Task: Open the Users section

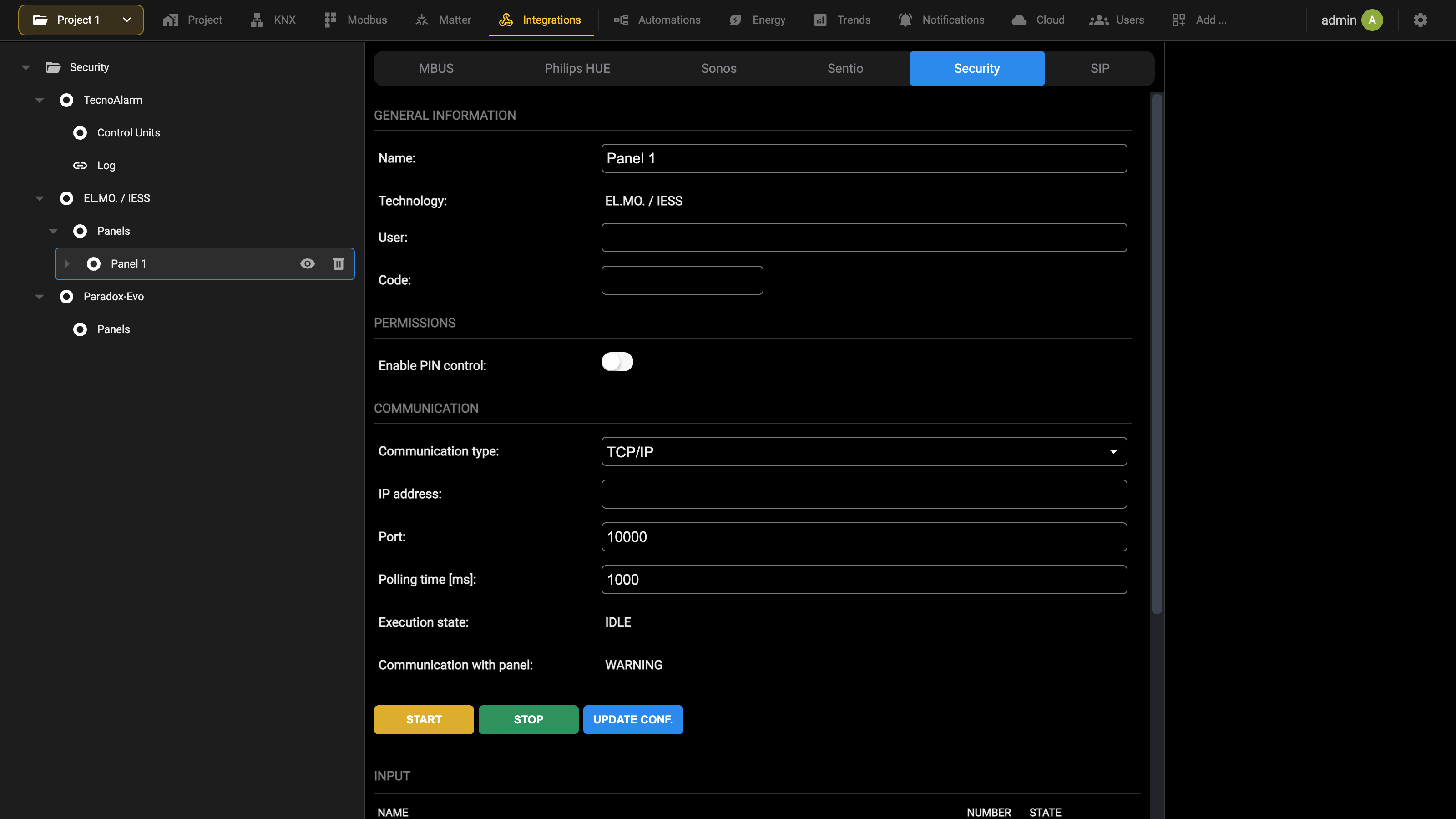Action: tap(1117, 20)
